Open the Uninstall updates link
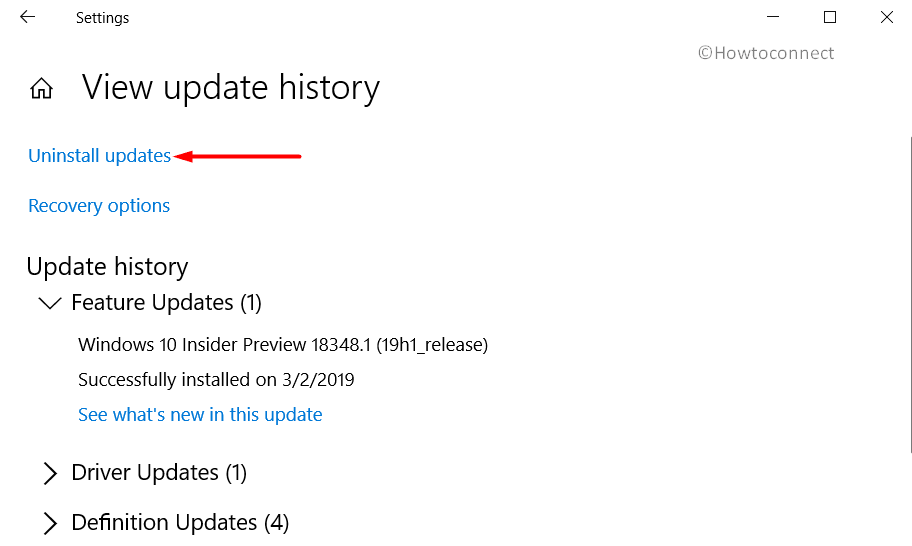The image size is (912, 546). [99, 155]
